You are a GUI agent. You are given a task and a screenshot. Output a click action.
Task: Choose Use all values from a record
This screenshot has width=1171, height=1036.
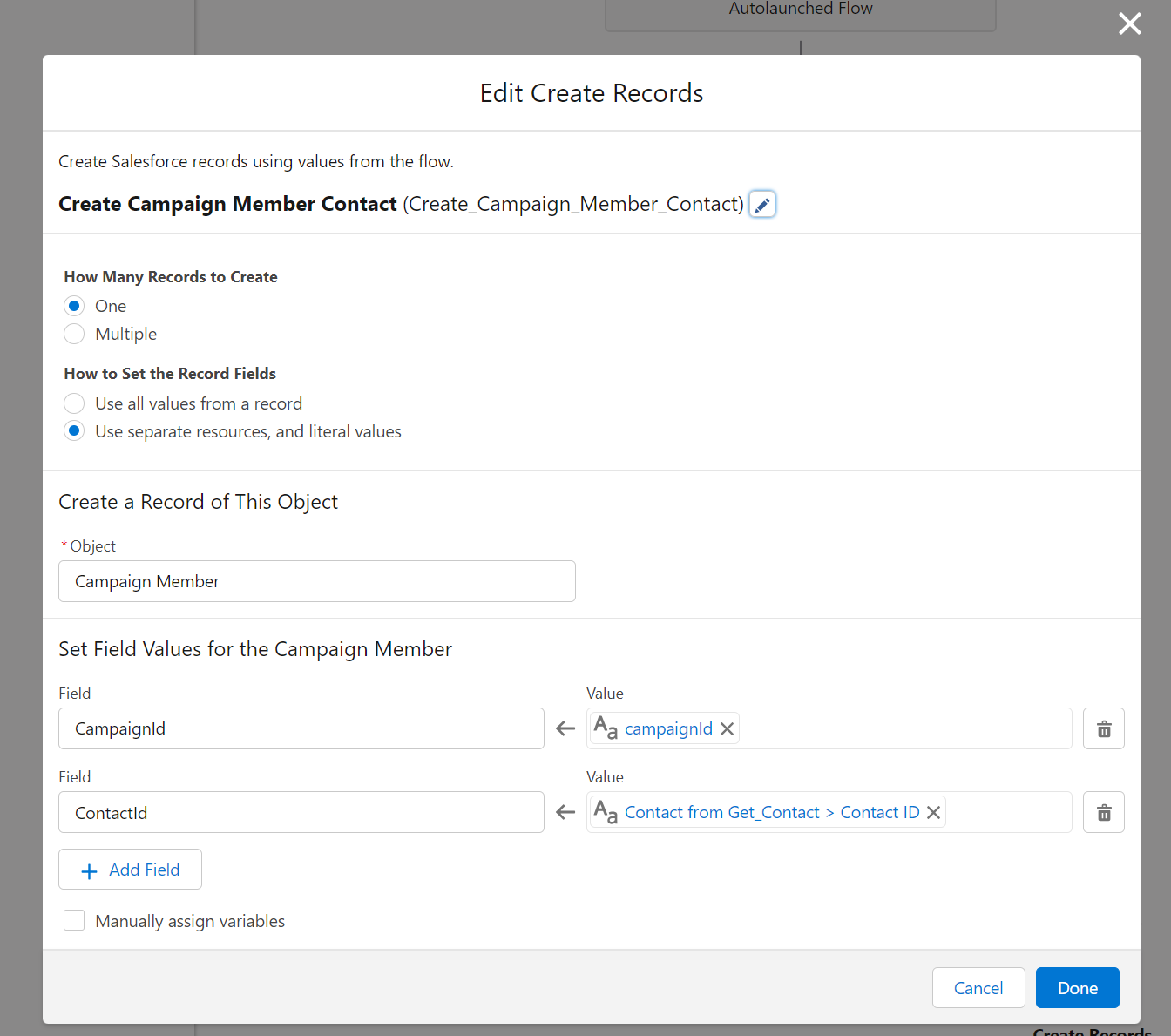click(x=74, y=403)
